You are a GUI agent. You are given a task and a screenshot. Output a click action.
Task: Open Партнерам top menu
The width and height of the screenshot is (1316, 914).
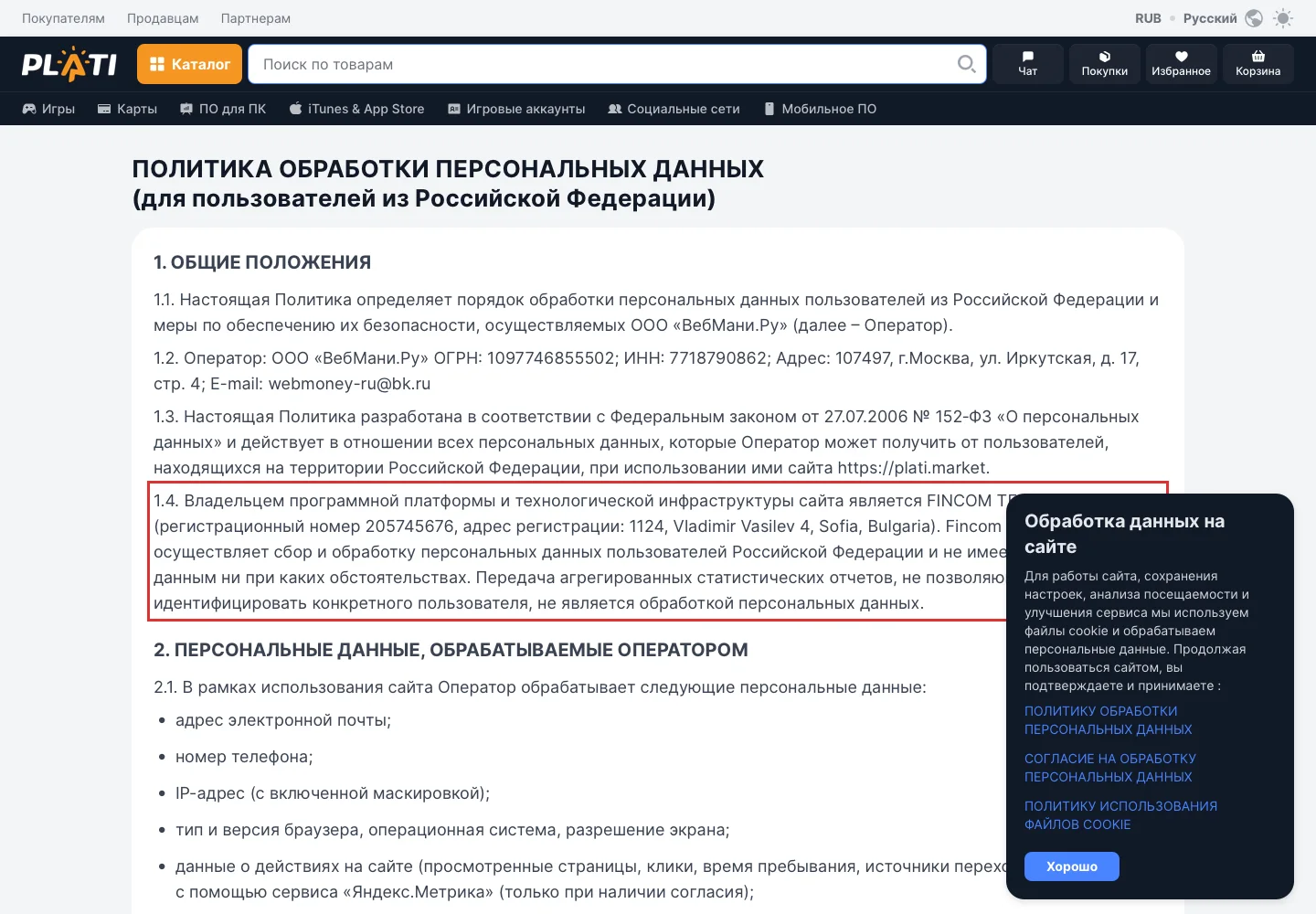click(256, 18)
